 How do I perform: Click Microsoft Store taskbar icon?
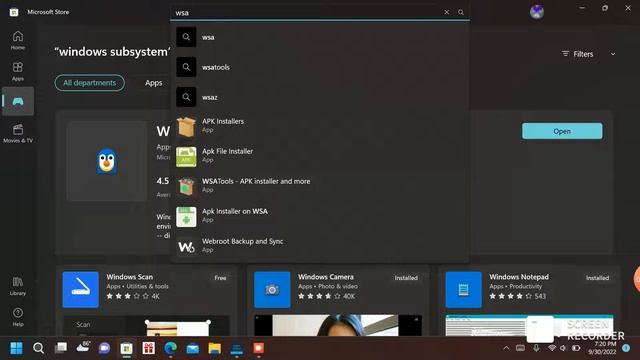point(127,348)
